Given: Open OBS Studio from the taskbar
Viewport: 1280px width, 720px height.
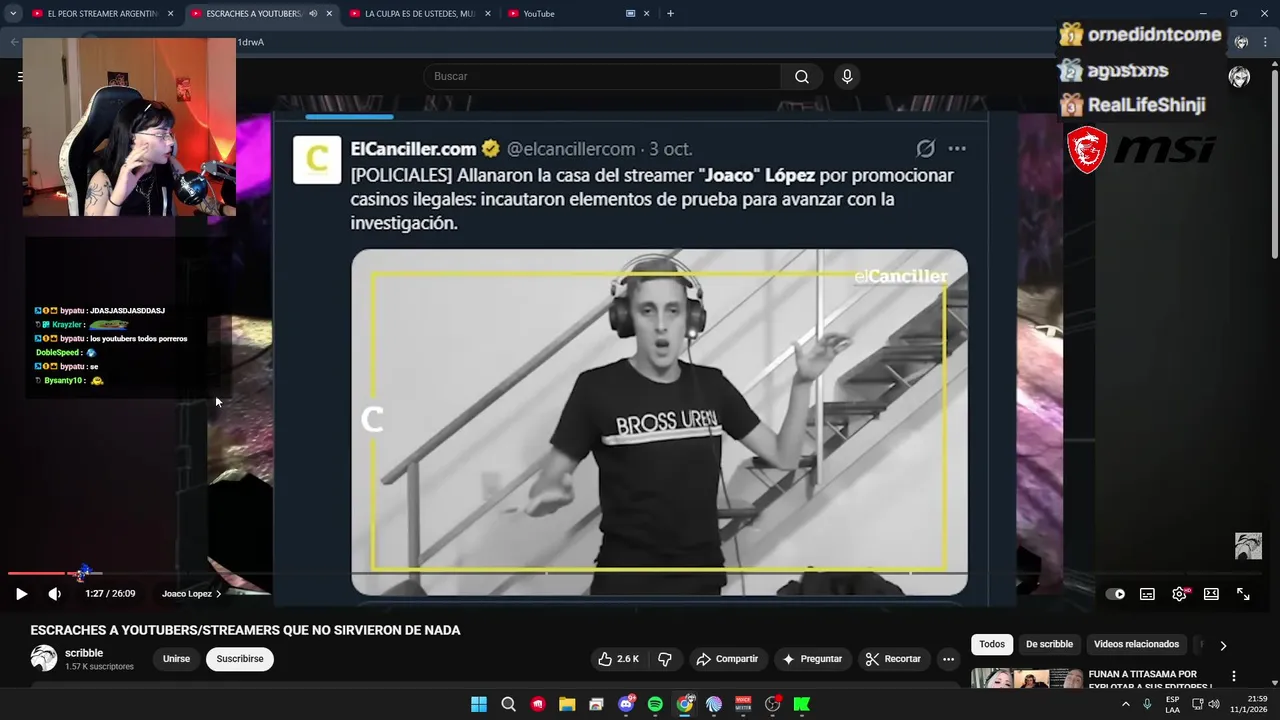Looking at the screenshot, I should [773, 704].
